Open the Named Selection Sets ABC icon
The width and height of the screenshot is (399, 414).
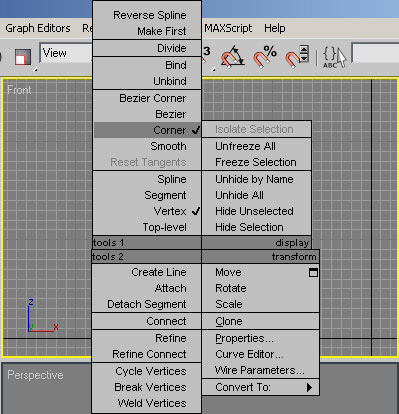point(334,57)
